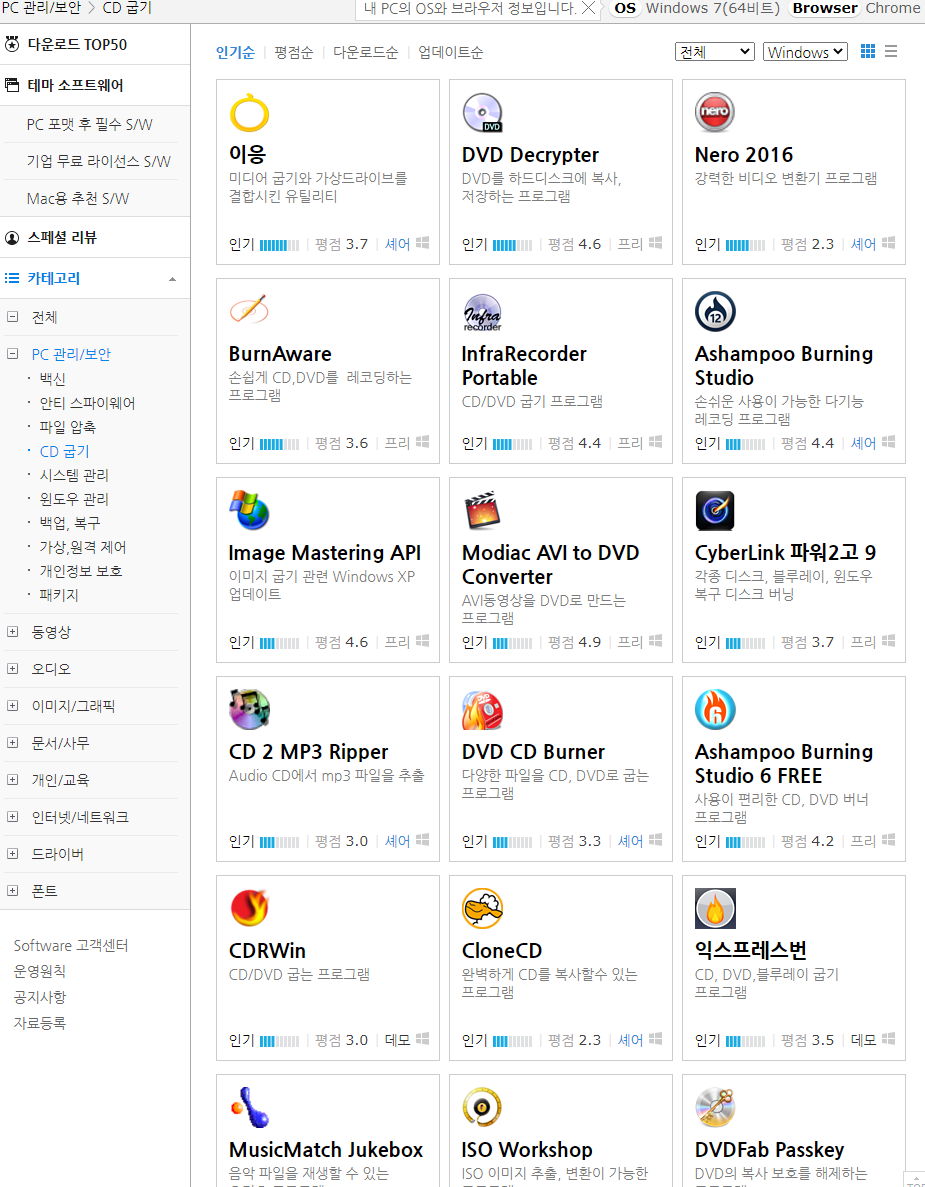Expand the 문서/사무 category

click(x=13, y=743)
